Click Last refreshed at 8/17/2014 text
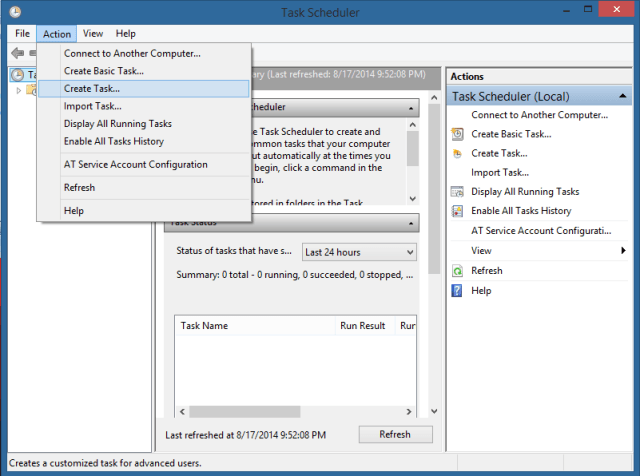640x476 pixels. point(245,435)
